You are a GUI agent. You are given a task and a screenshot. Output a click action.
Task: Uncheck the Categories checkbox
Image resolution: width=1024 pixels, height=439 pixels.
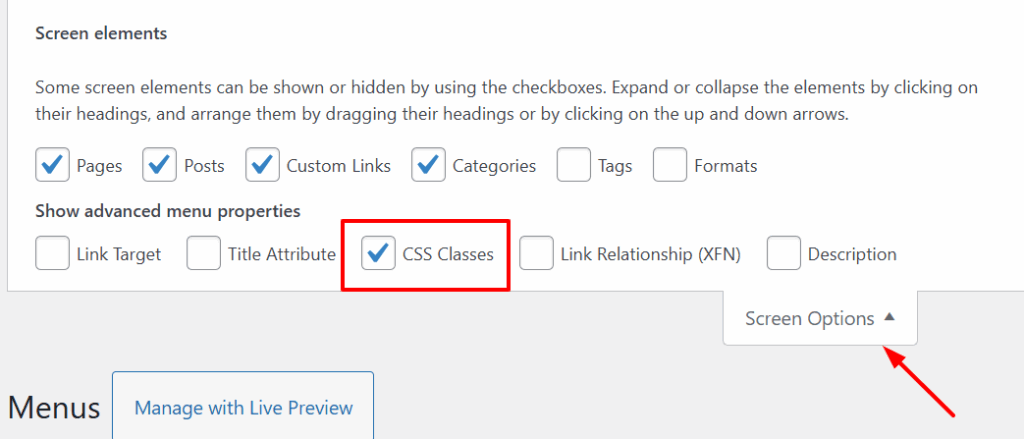[x=430, y=165]
